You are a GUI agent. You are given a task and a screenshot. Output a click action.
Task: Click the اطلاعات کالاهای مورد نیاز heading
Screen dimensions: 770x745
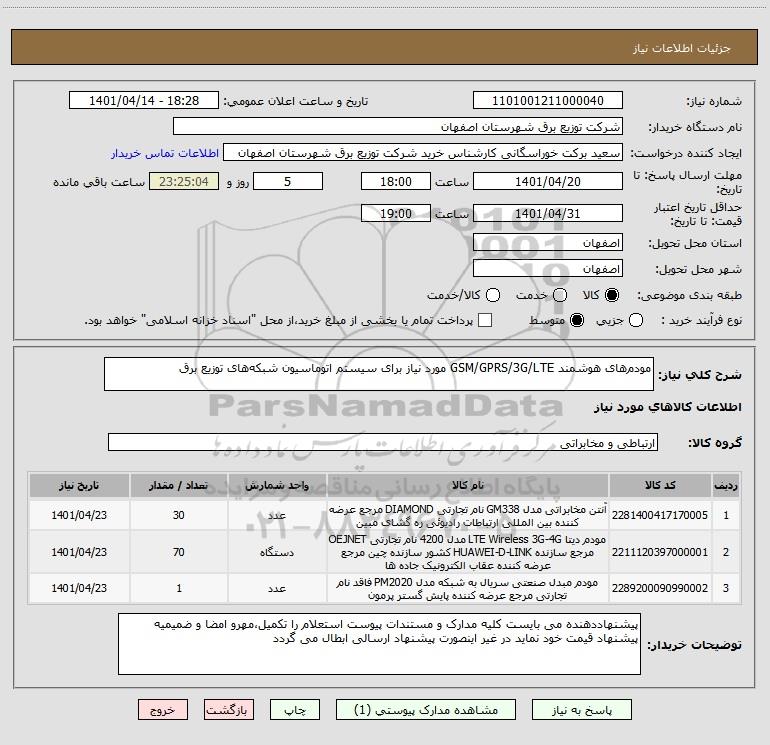(x=667, y=407)
